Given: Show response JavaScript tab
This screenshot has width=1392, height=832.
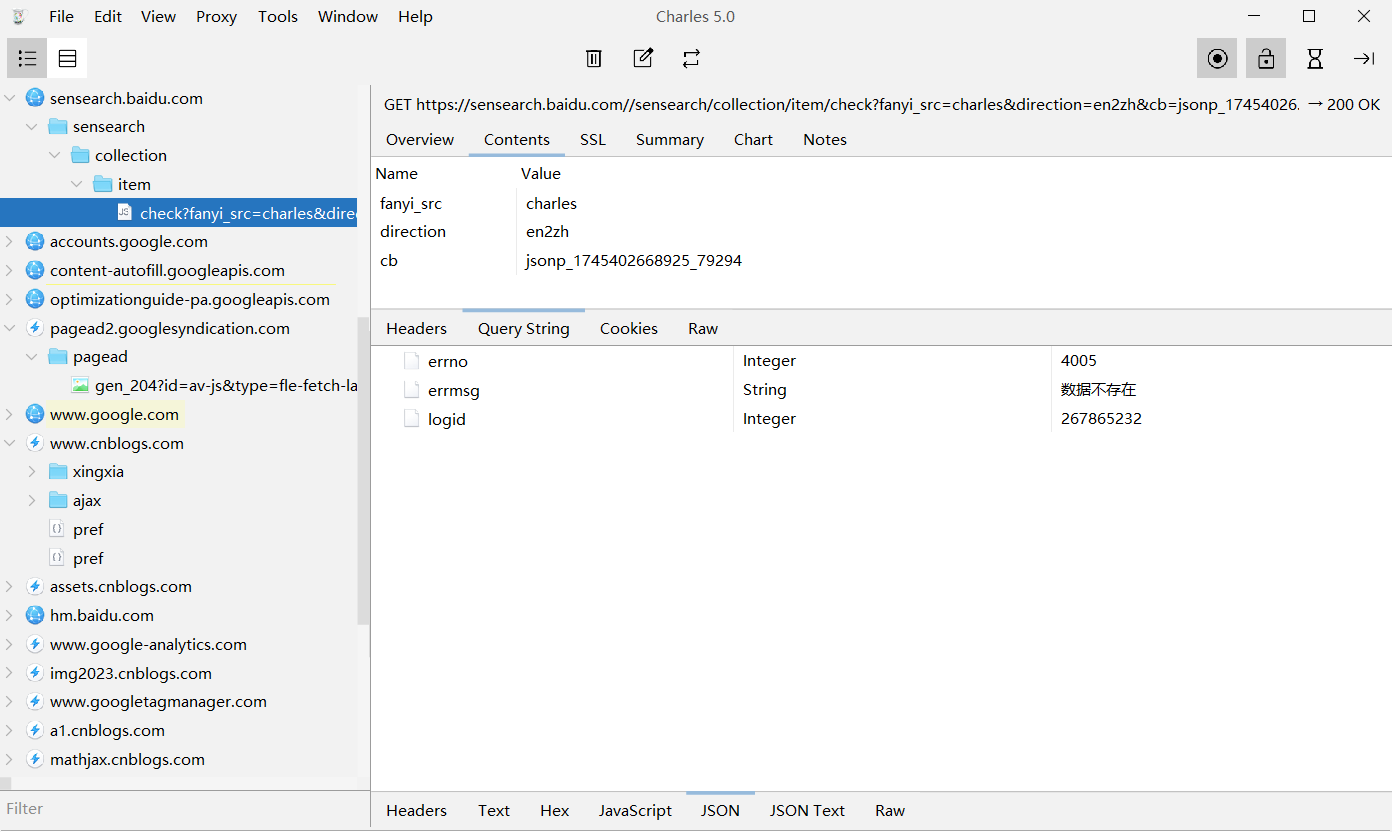Looking at the screenshot, I should [635, 811].
